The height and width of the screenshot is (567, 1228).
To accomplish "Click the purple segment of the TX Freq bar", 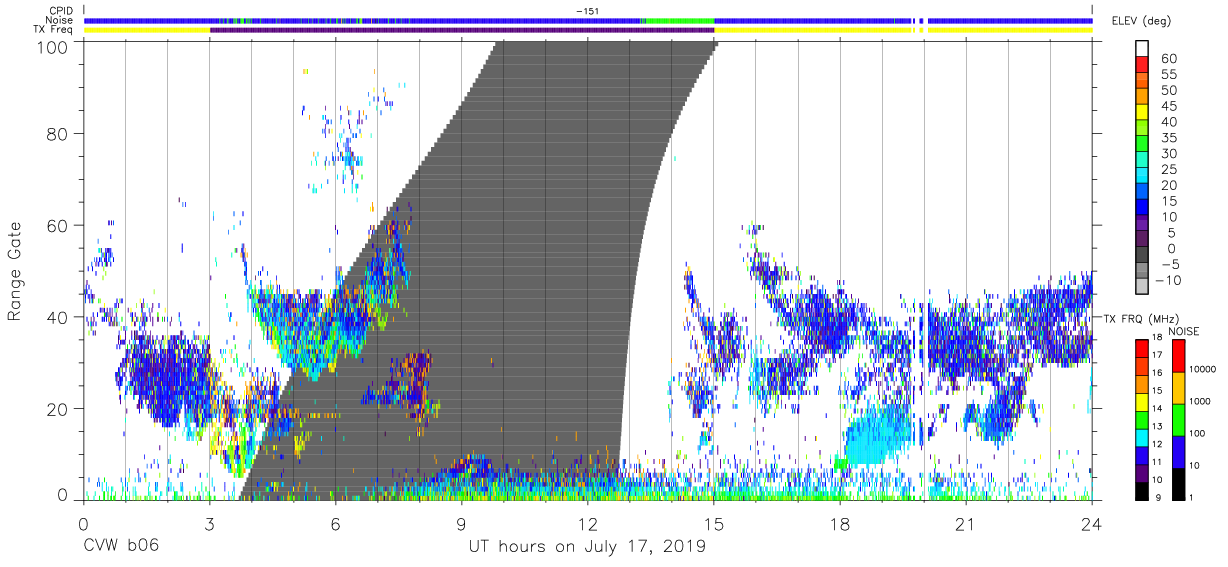I will click(x=462, y=30).
